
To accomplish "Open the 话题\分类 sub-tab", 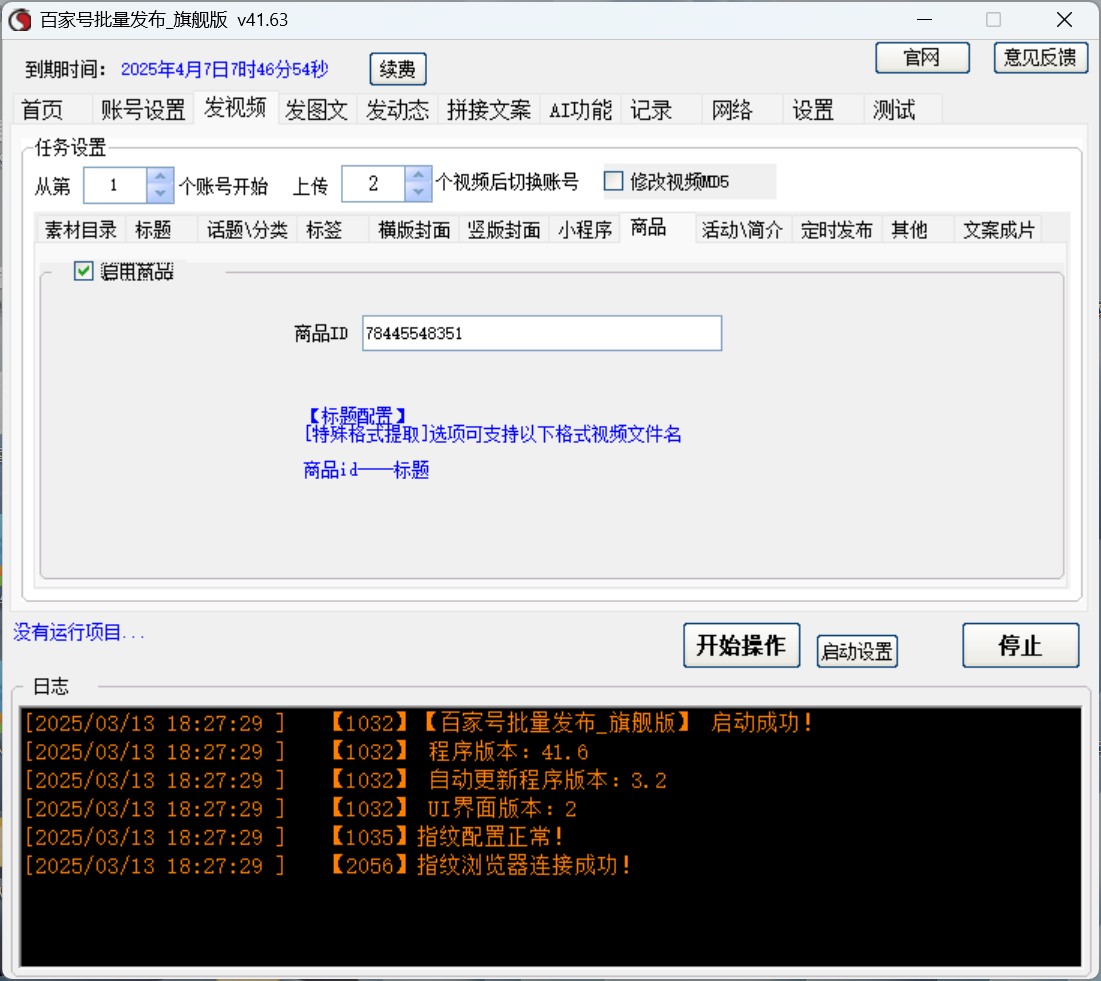I will pos(247,230).
